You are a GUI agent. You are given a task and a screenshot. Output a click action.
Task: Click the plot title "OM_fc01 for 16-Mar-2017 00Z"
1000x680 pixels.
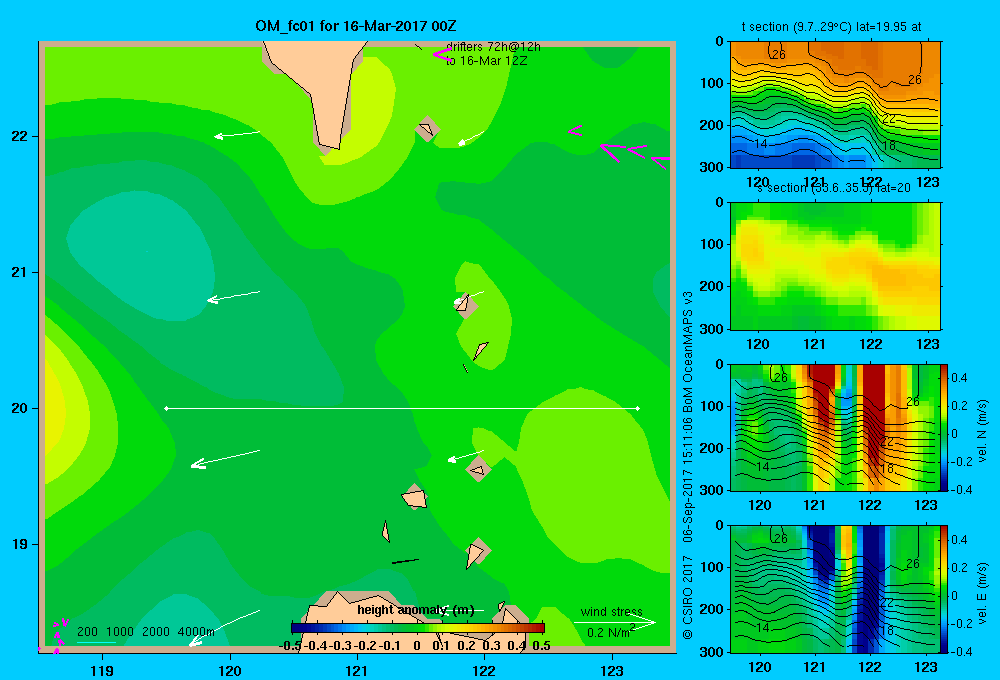point(355,26)
